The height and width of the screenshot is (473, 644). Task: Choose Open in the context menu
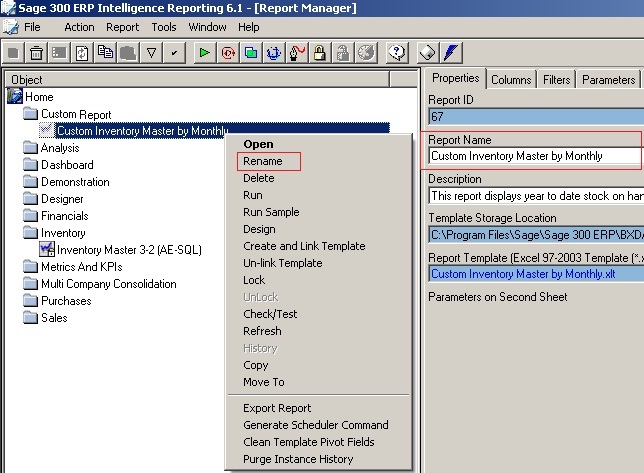pyautogui.click(x=258, y=144)
